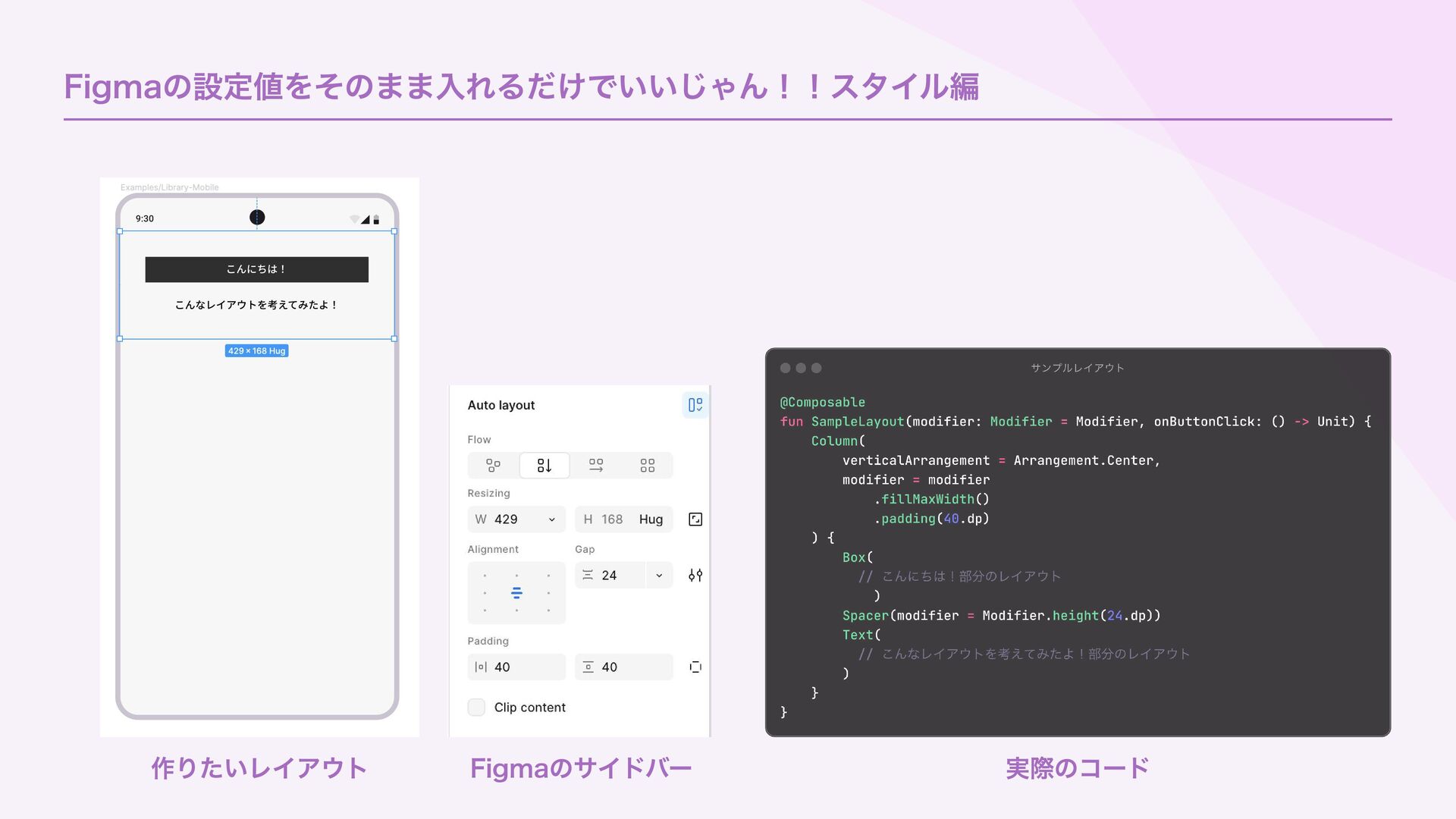Click the resize-to-fit icon beside height field
This screenshot has width=1456, height=819.
click(695, 519)
